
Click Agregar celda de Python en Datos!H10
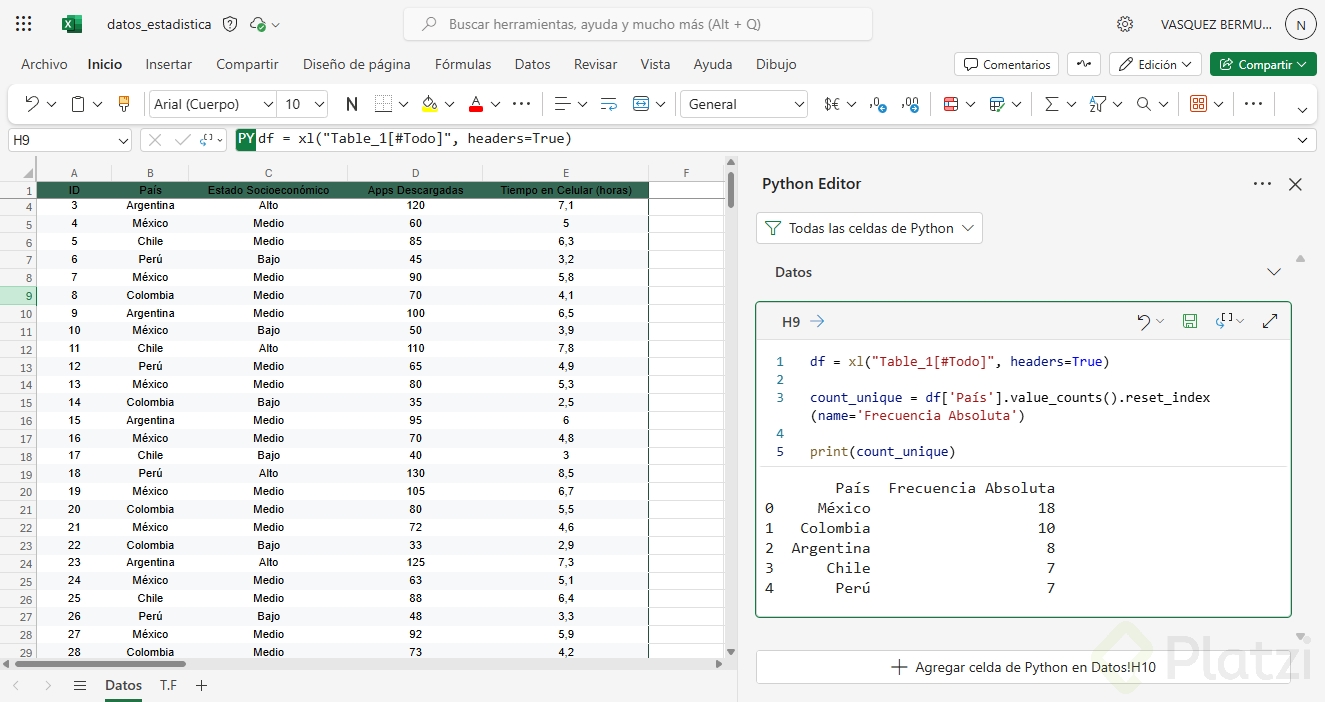coord(1023,667)
